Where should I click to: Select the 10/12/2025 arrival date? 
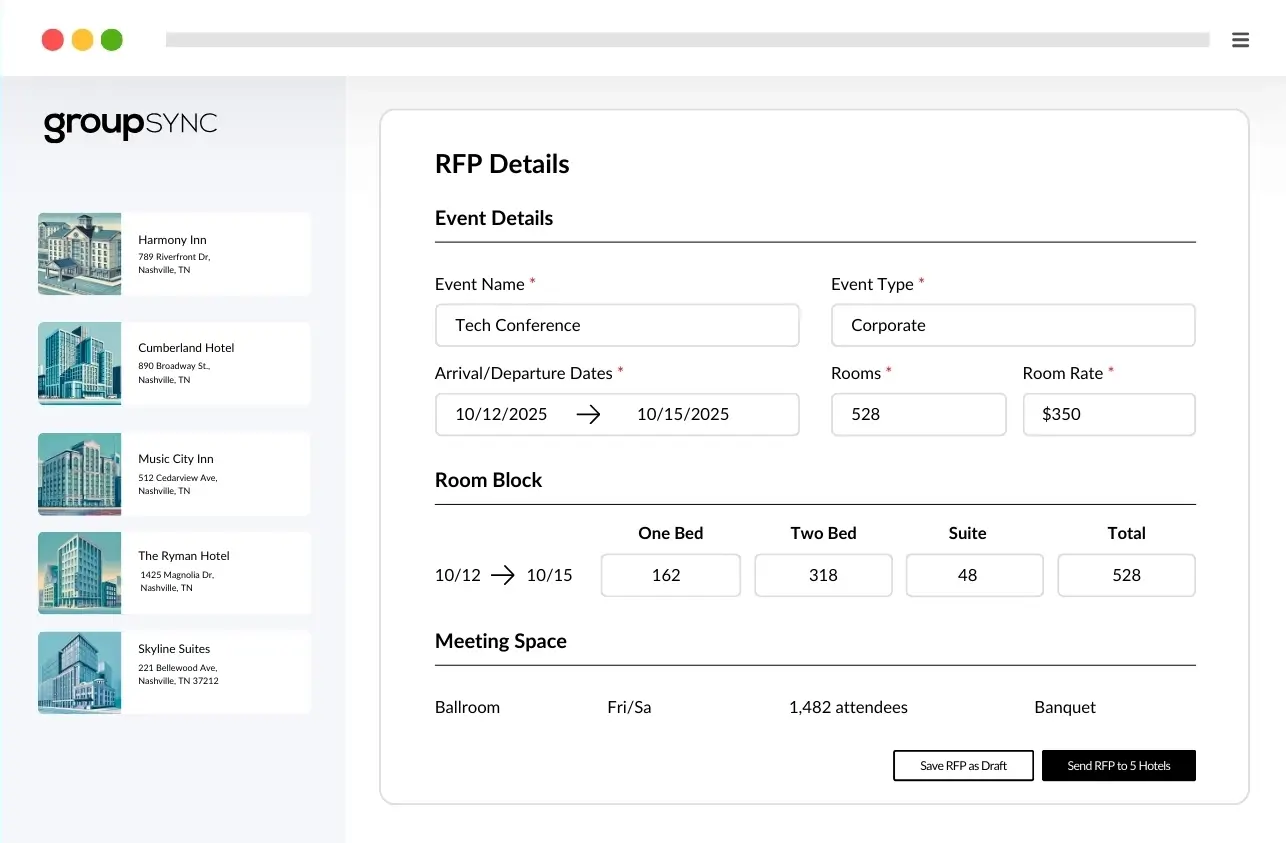coord(501,414)
